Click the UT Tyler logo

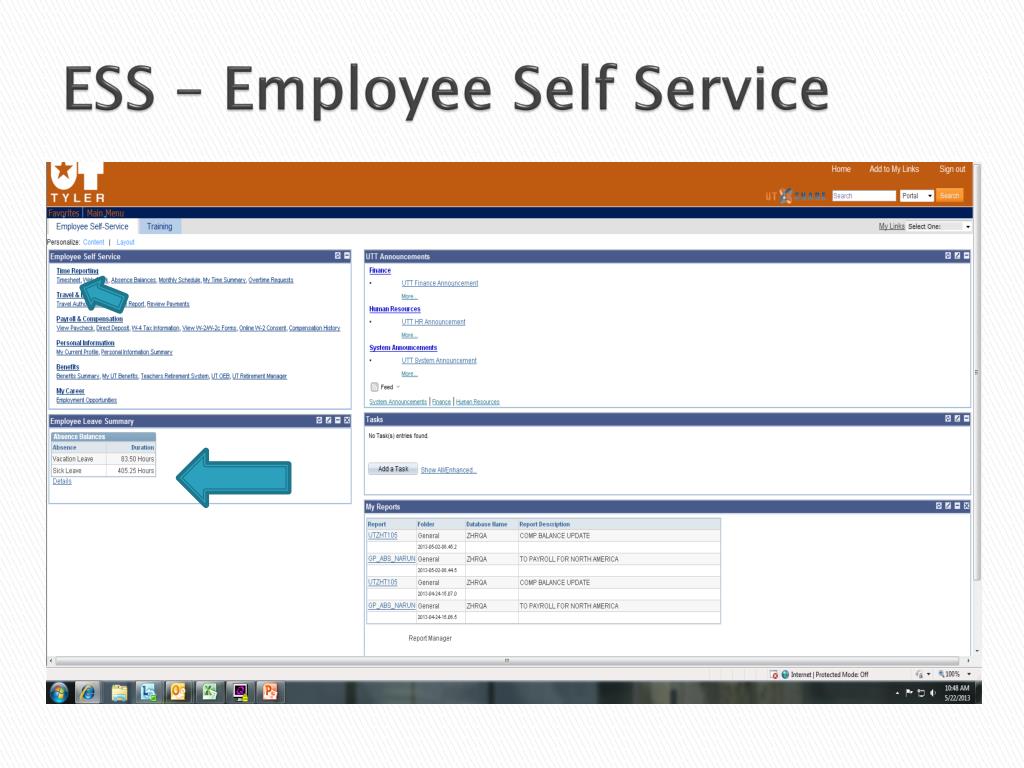click(77, 182)
